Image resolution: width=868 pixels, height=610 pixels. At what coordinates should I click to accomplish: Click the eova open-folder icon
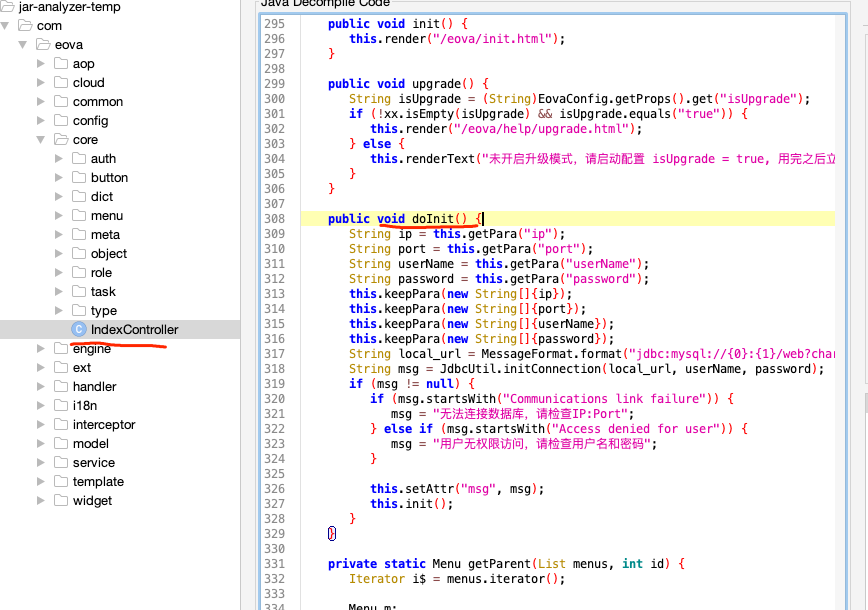point(43,44)
